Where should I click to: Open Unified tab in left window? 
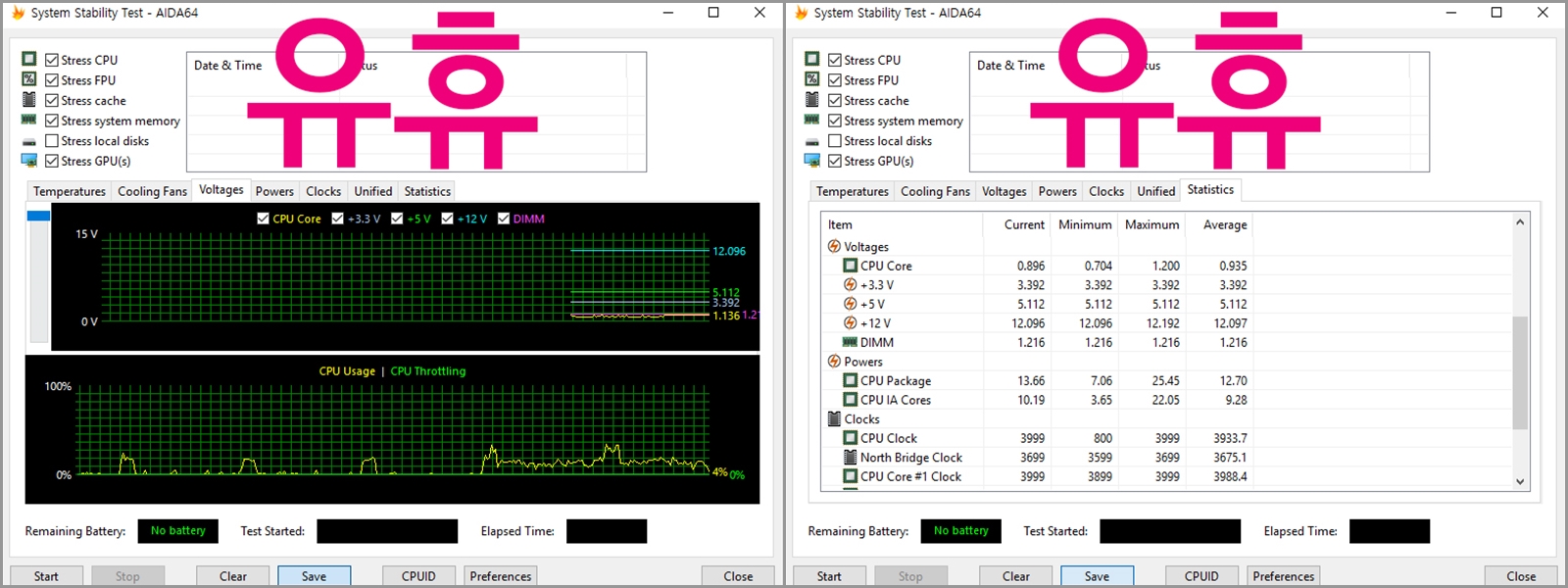click(x=373, y=191)
